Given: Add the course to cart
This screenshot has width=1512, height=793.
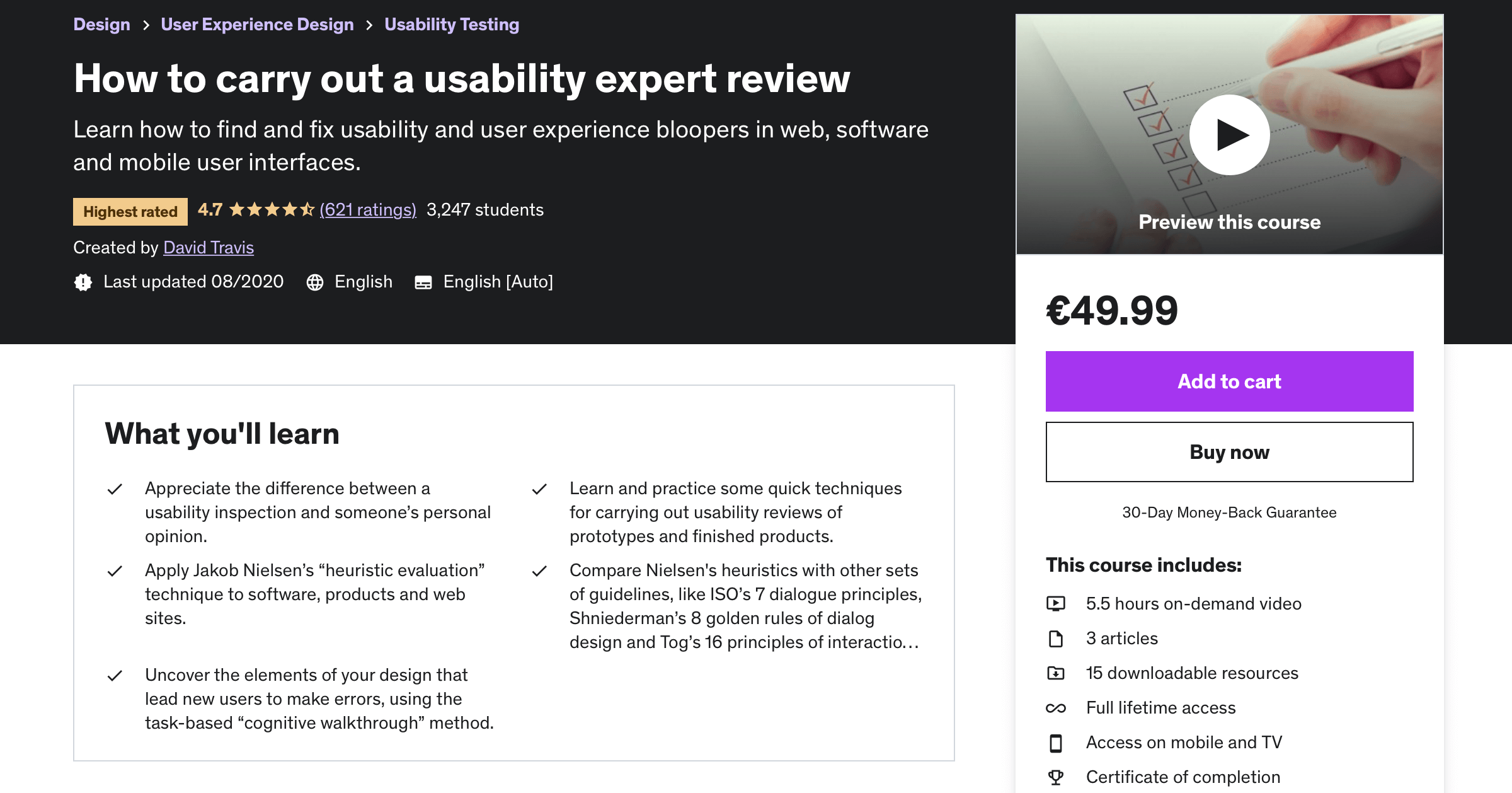Looking at the screenshot, I should pyautogui.click(x=1229, y=381).
